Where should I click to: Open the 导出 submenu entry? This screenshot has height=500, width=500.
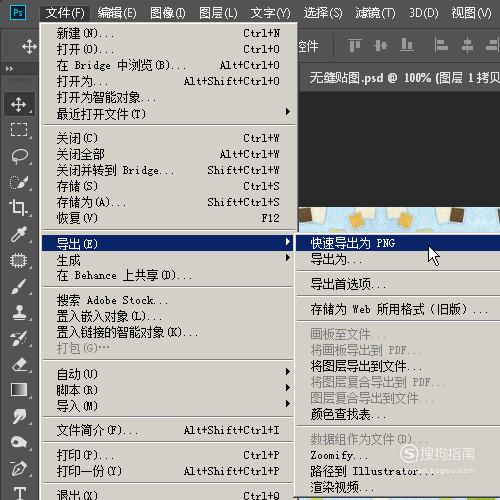pyautogui.click(x=169, y=243)
